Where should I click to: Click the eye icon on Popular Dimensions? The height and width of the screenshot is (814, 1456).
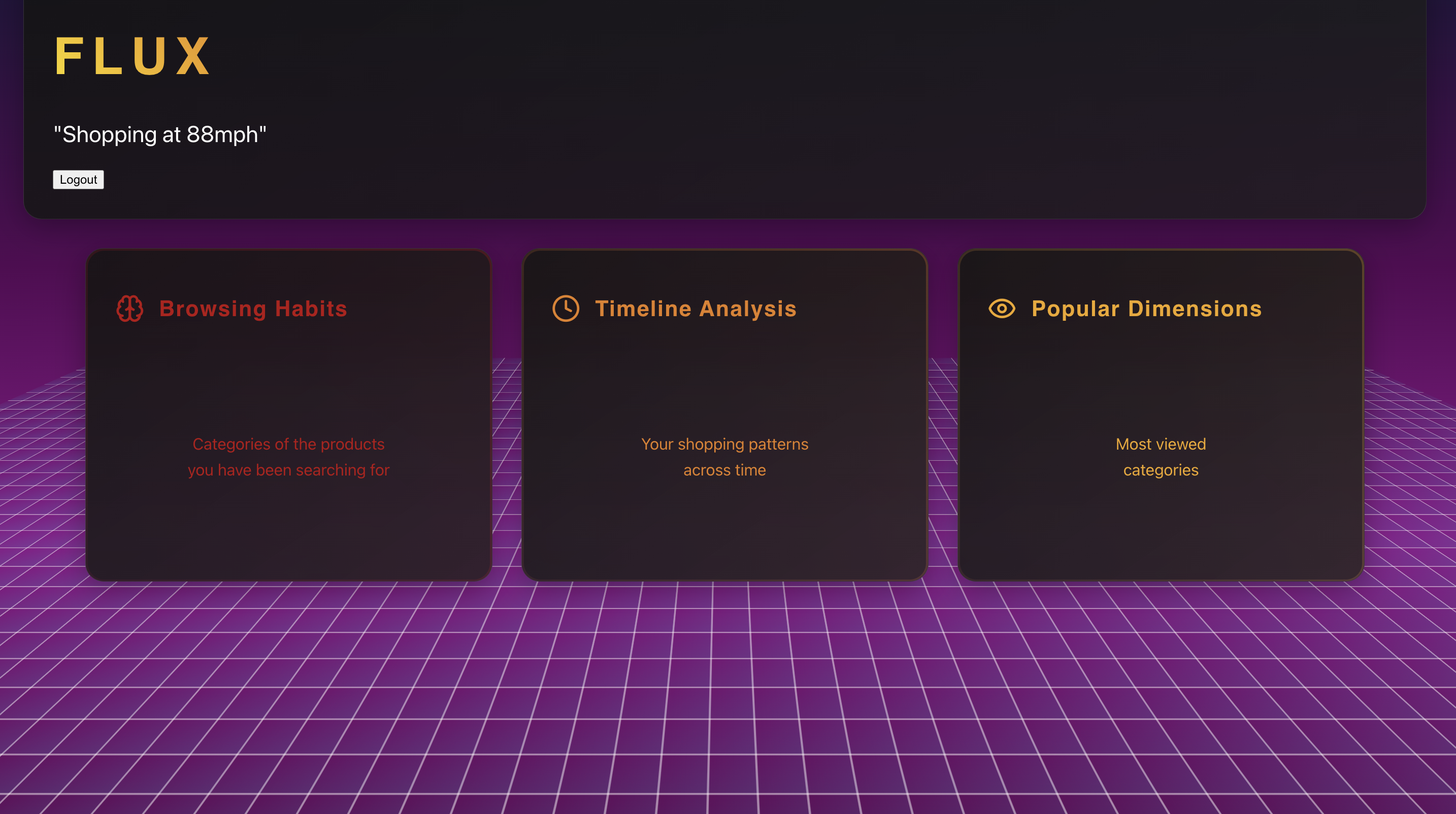point(1002,309)
